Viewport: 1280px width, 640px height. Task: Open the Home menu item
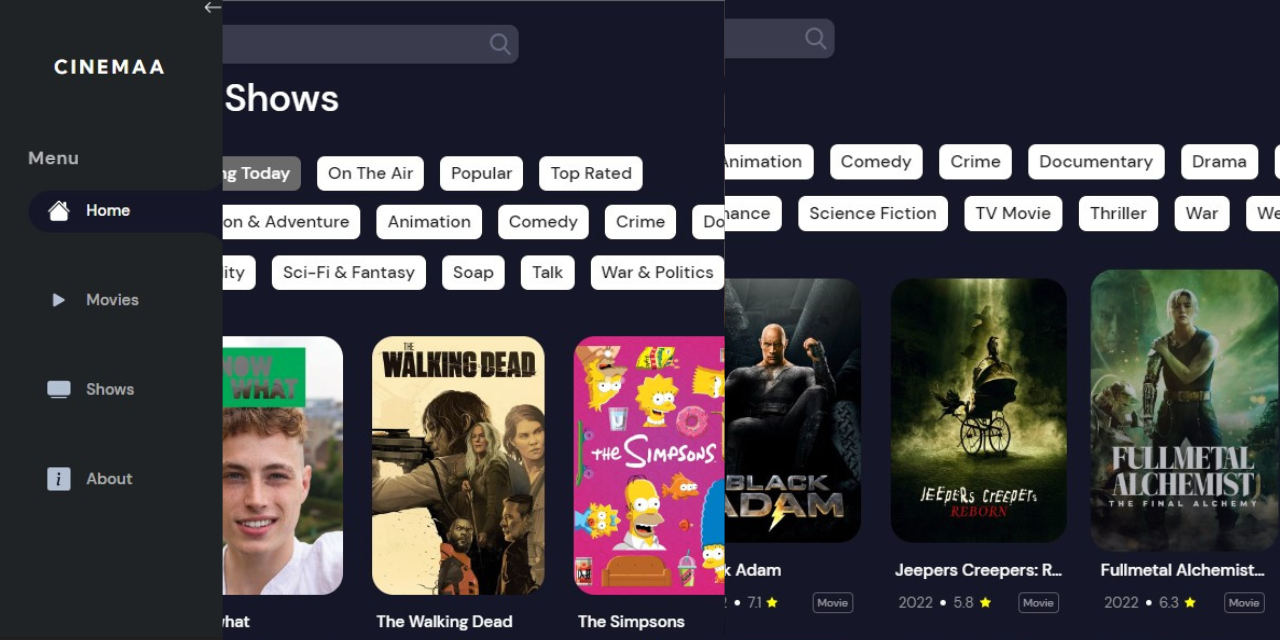126,211
